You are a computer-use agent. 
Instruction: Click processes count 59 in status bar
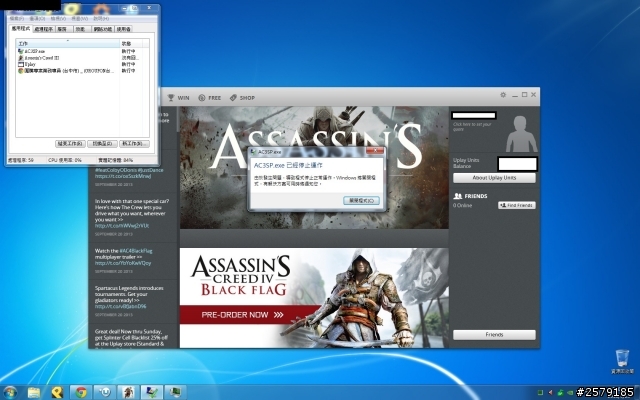[21, 160]
